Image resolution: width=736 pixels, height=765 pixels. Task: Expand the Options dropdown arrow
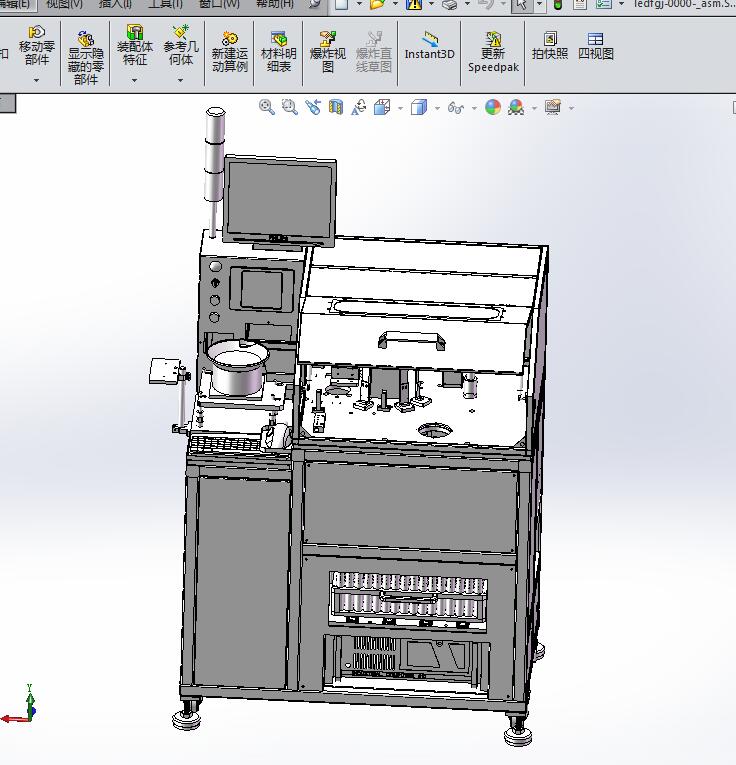[x=621, y=4]
